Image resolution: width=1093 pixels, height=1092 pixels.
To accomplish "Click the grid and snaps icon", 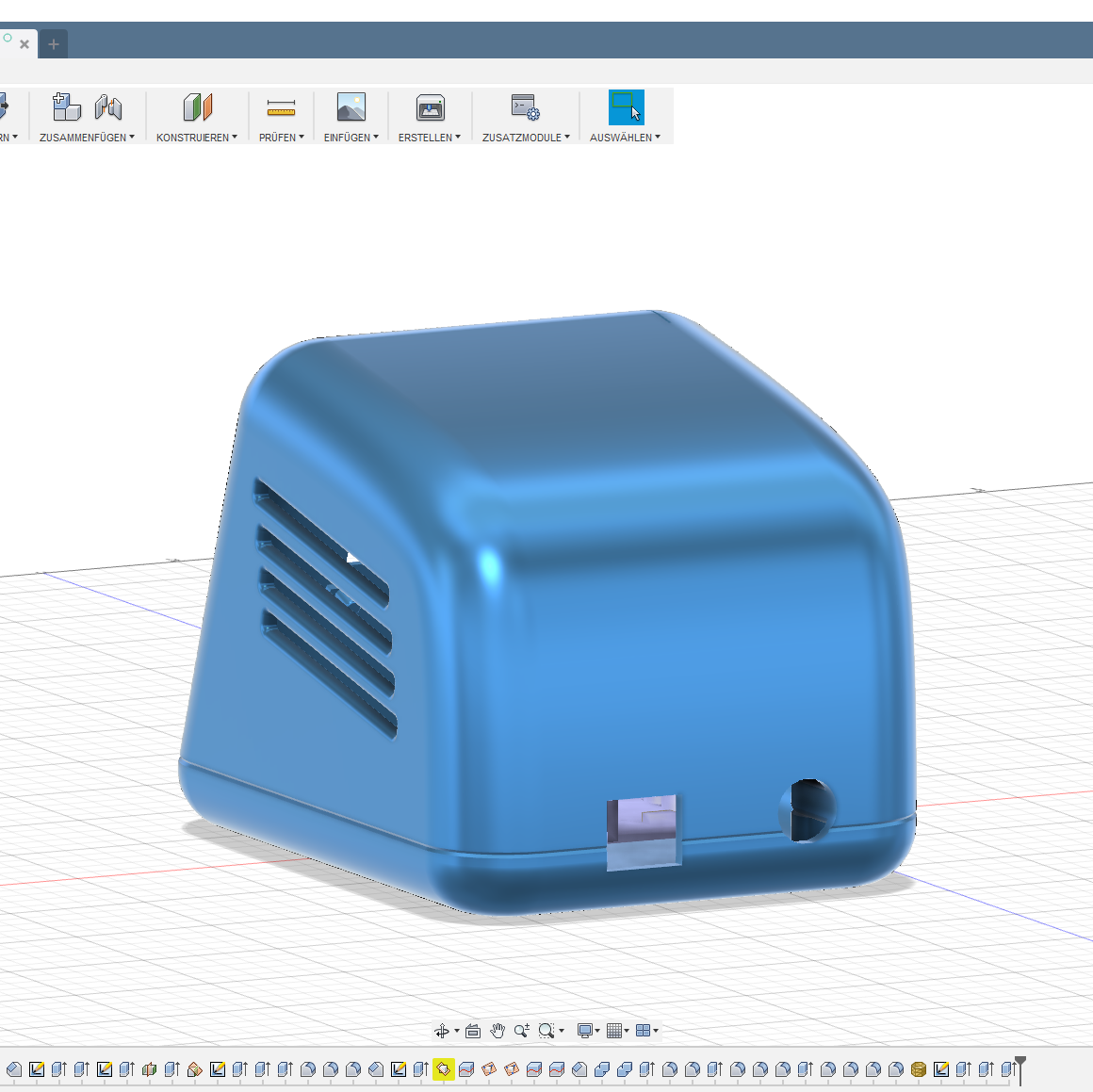I will [x=615, y=1030].
